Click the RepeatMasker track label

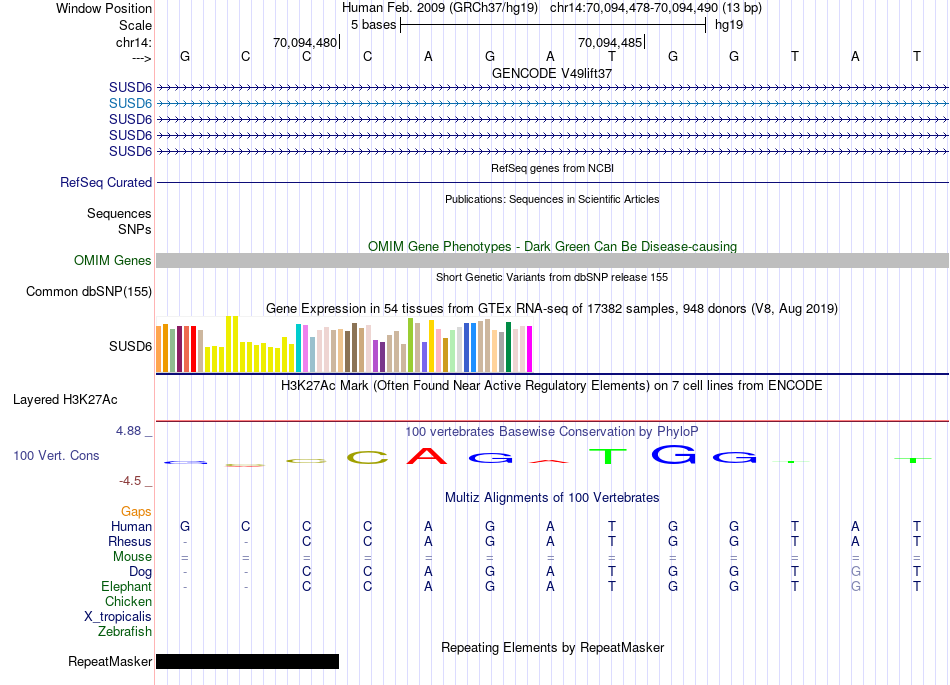[110, 661]
